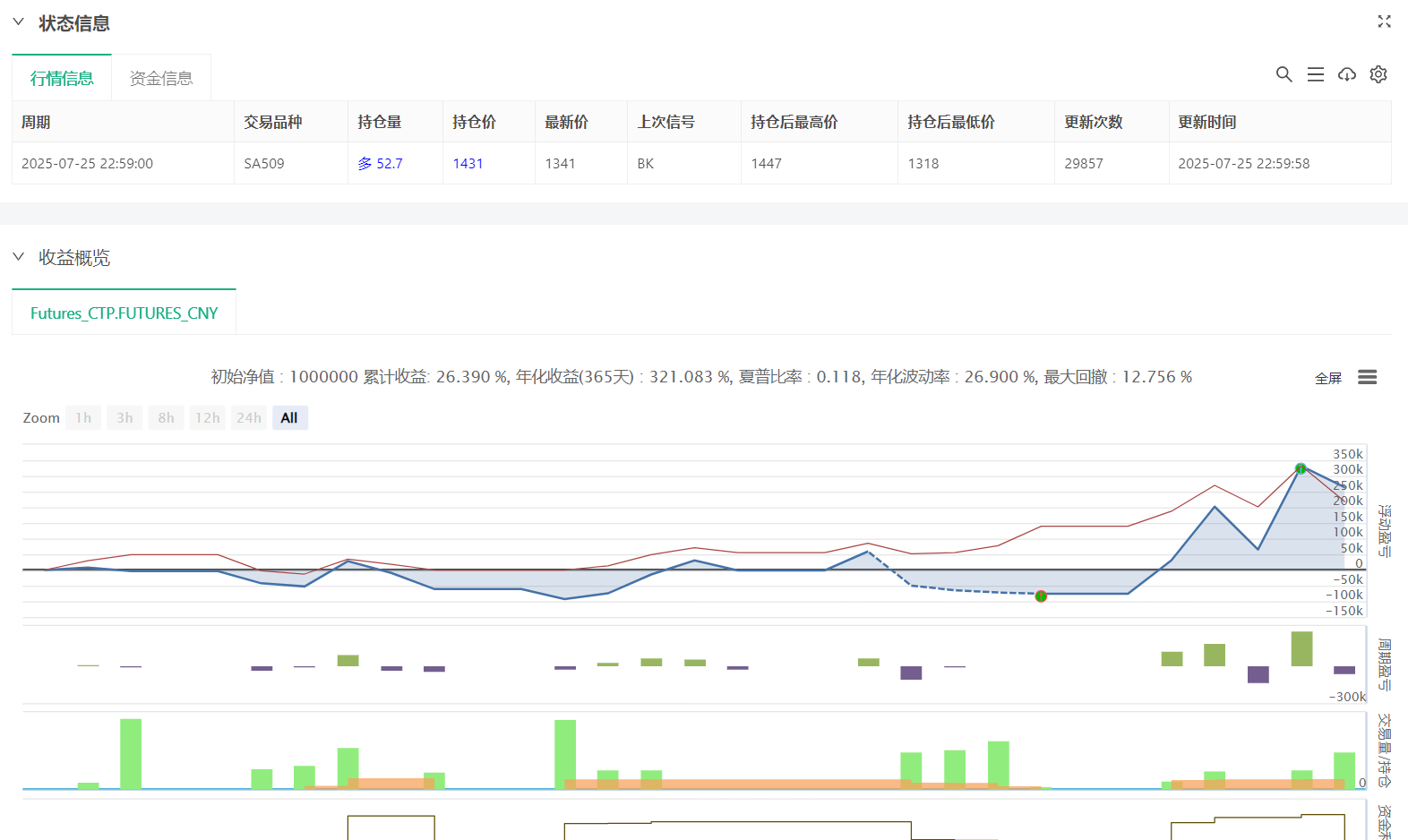Viewport: 1408px width, 840px height.
Task: Click the 1431 holding price cell
Action: tap(489, 163)
